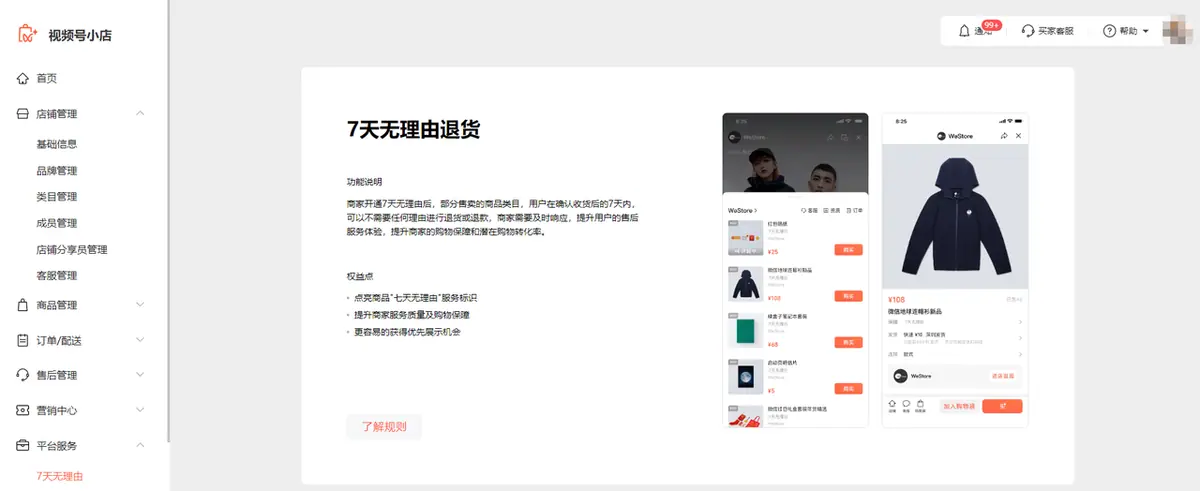Click the 营销中心 menu label
1200x491 pixels.
pos(57,410)
